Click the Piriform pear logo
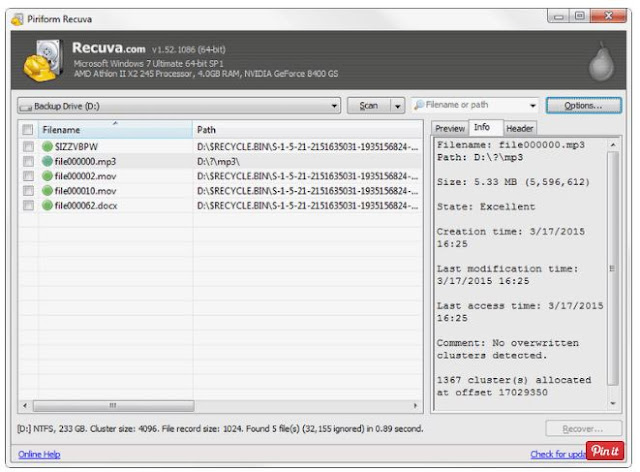 click(601, 62)
